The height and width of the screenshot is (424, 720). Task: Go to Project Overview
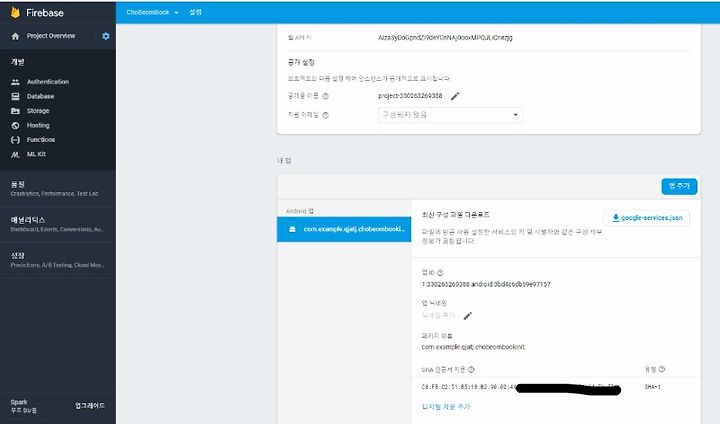51,36
